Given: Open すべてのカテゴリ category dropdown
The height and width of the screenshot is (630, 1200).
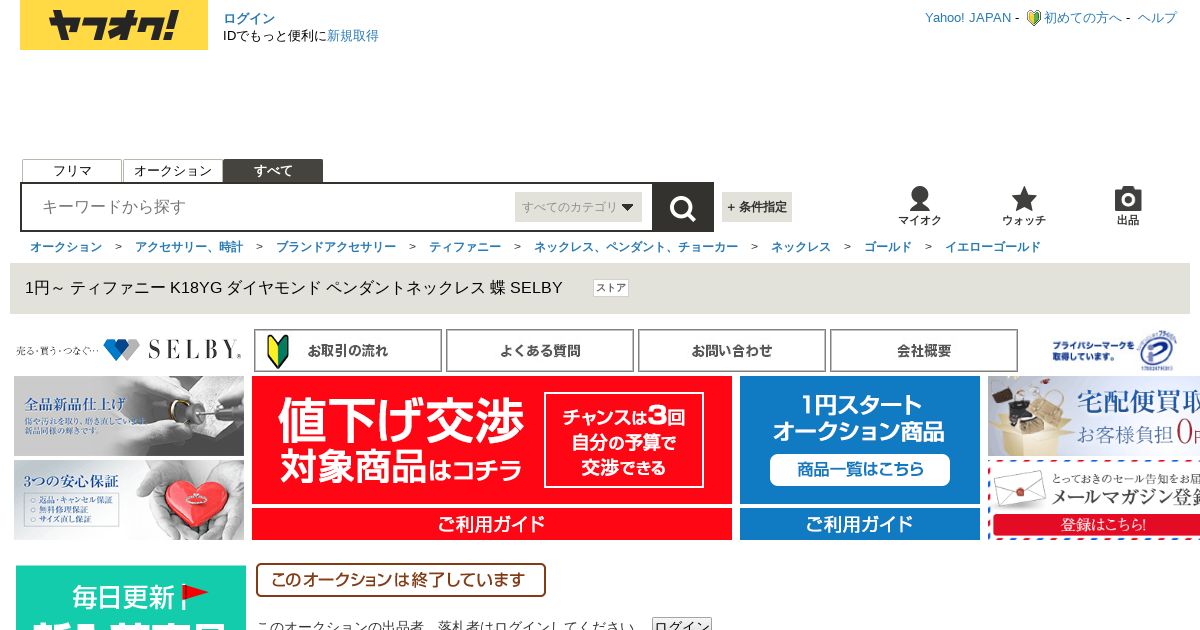Looking at the screenshot, I should [578, 207].
